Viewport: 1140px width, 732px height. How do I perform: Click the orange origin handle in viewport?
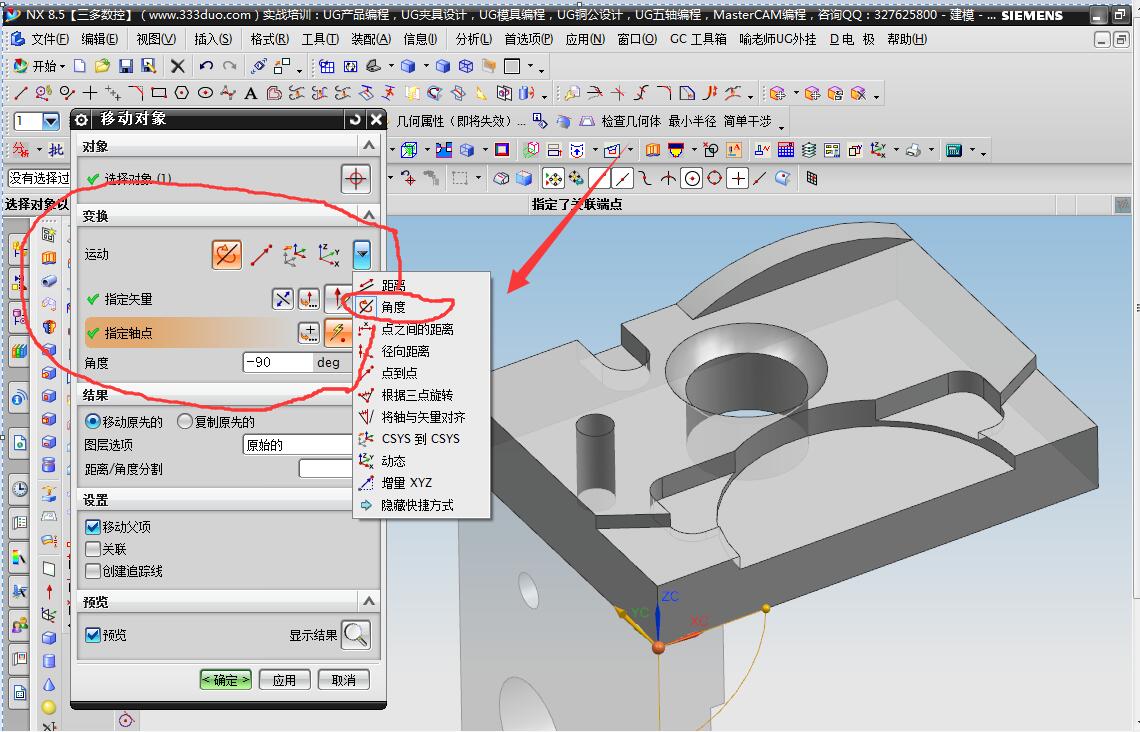[x=658, y=647]
